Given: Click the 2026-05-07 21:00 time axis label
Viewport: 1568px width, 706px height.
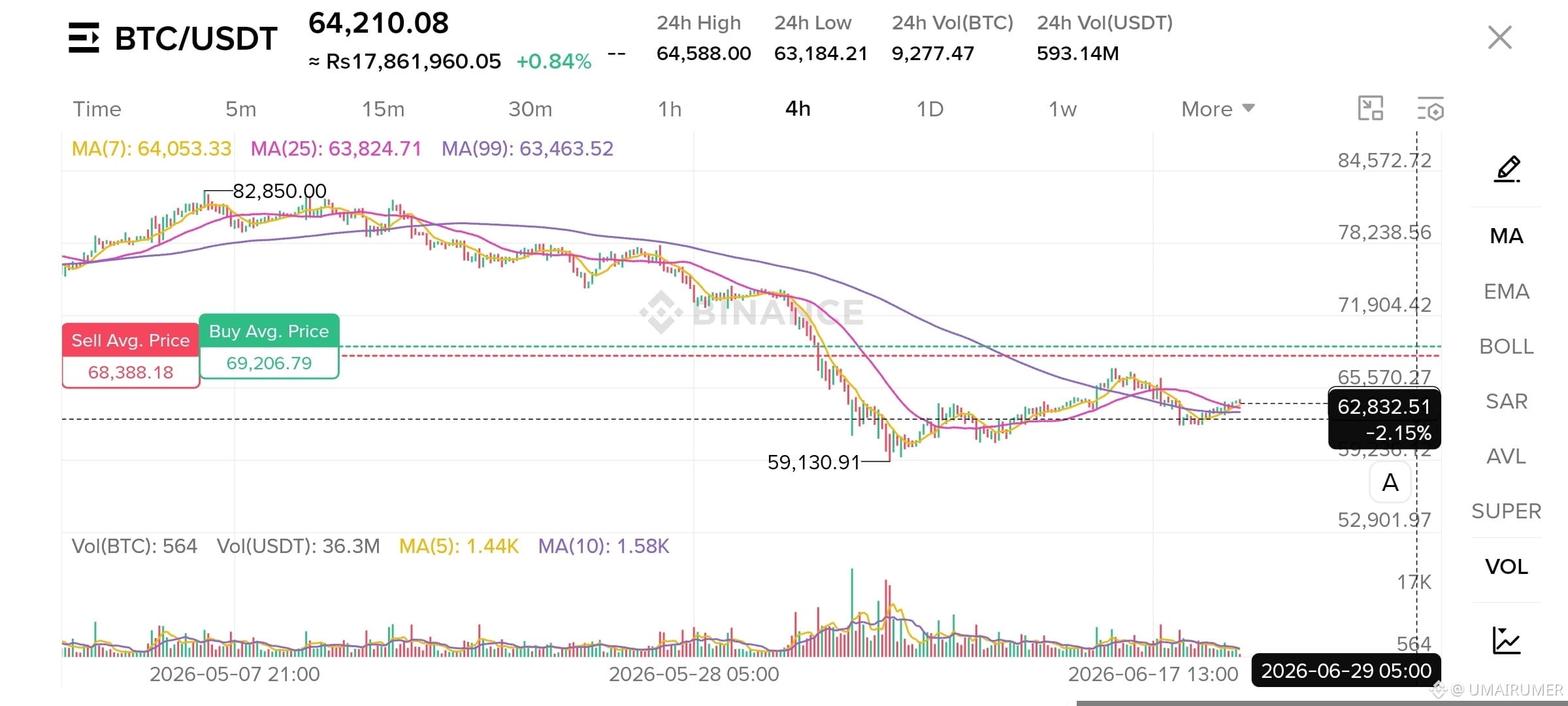Looking at the screenshot, I should click(235, 674).
